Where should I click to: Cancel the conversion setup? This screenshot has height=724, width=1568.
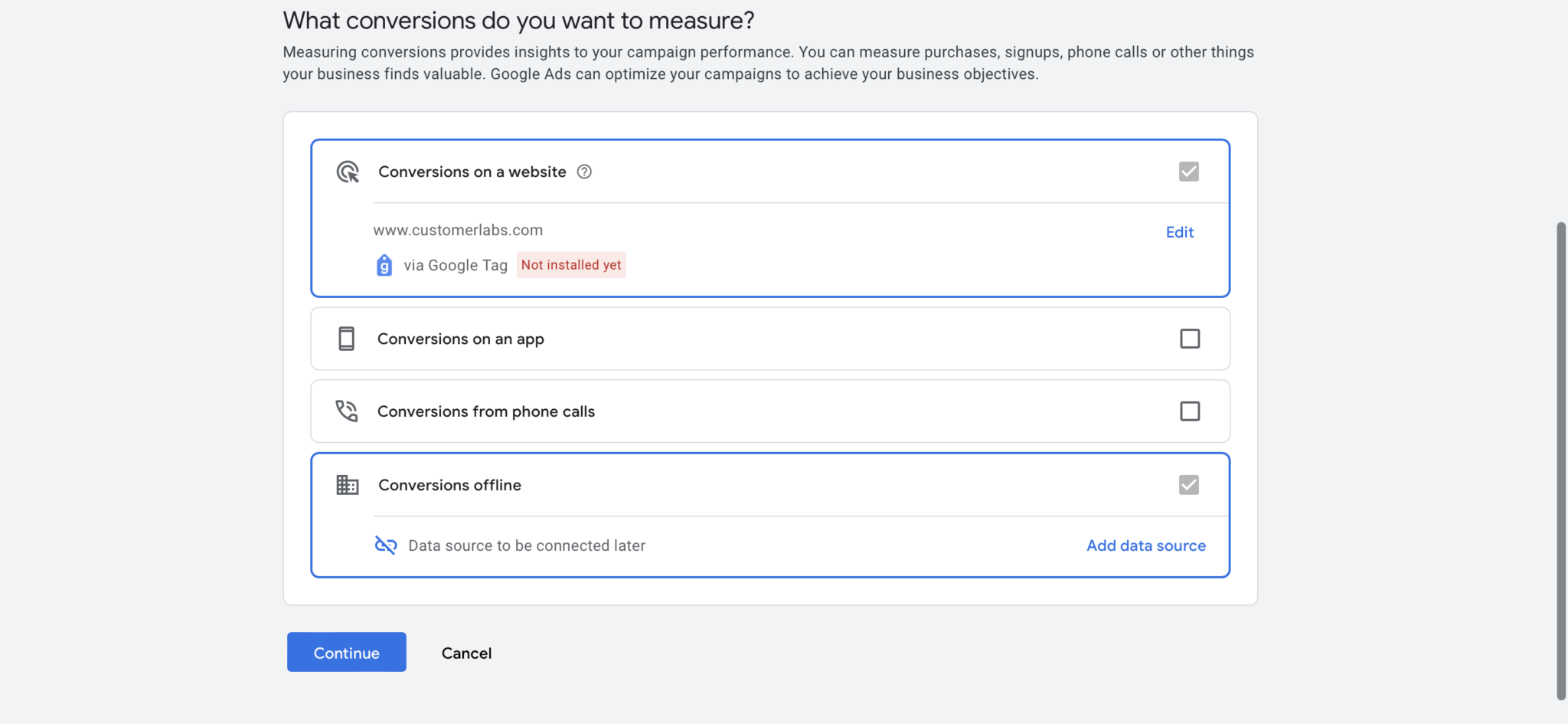coord(466,653)
